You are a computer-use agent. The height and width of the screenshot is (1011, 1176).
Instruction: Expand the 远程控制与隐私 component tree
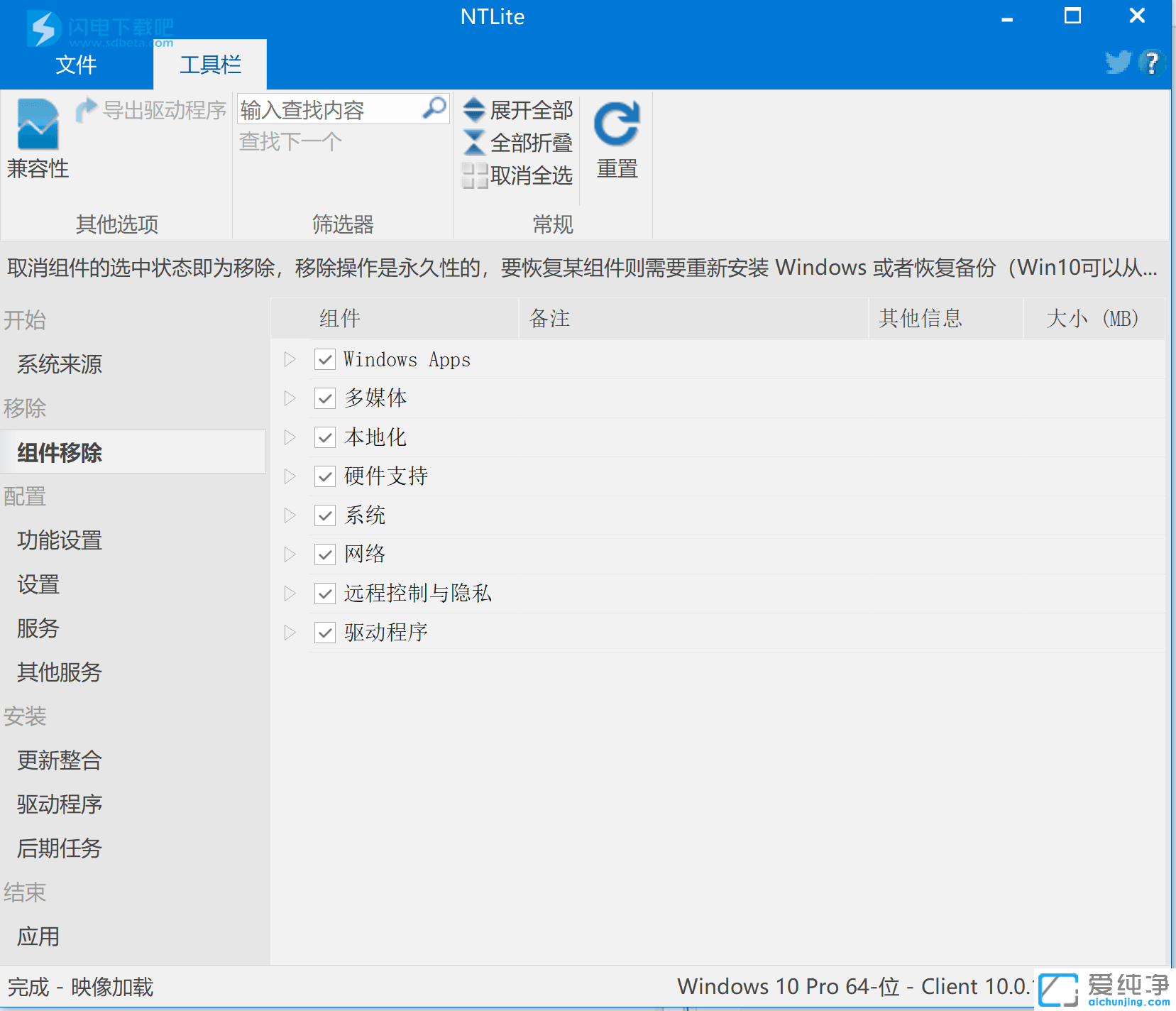coord(289,594)
